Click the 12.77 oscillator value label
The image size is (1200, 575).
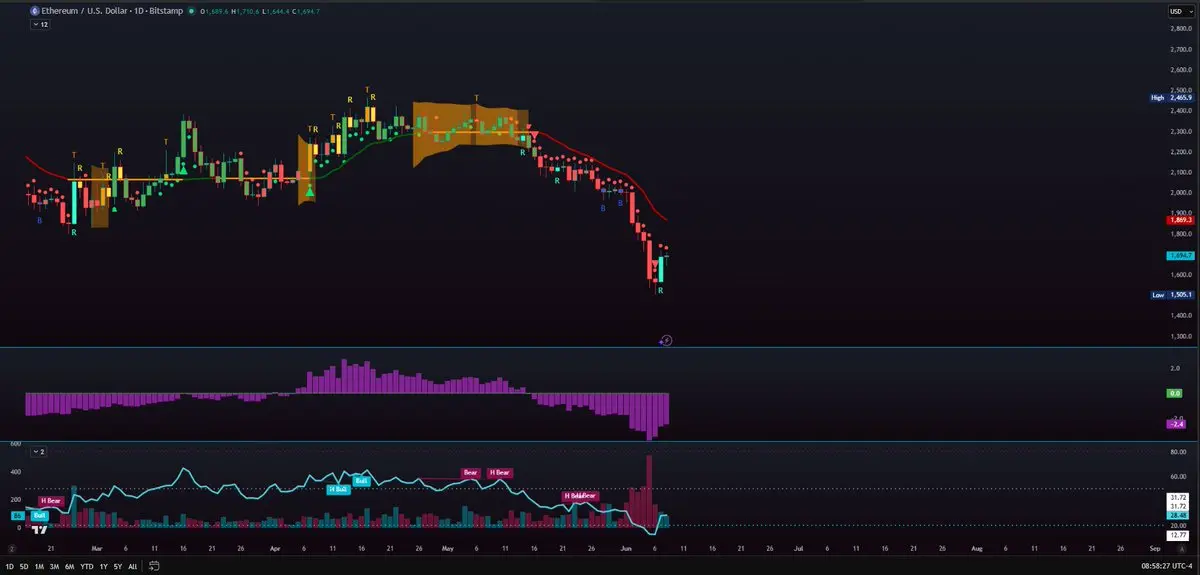coord(1177,537)
